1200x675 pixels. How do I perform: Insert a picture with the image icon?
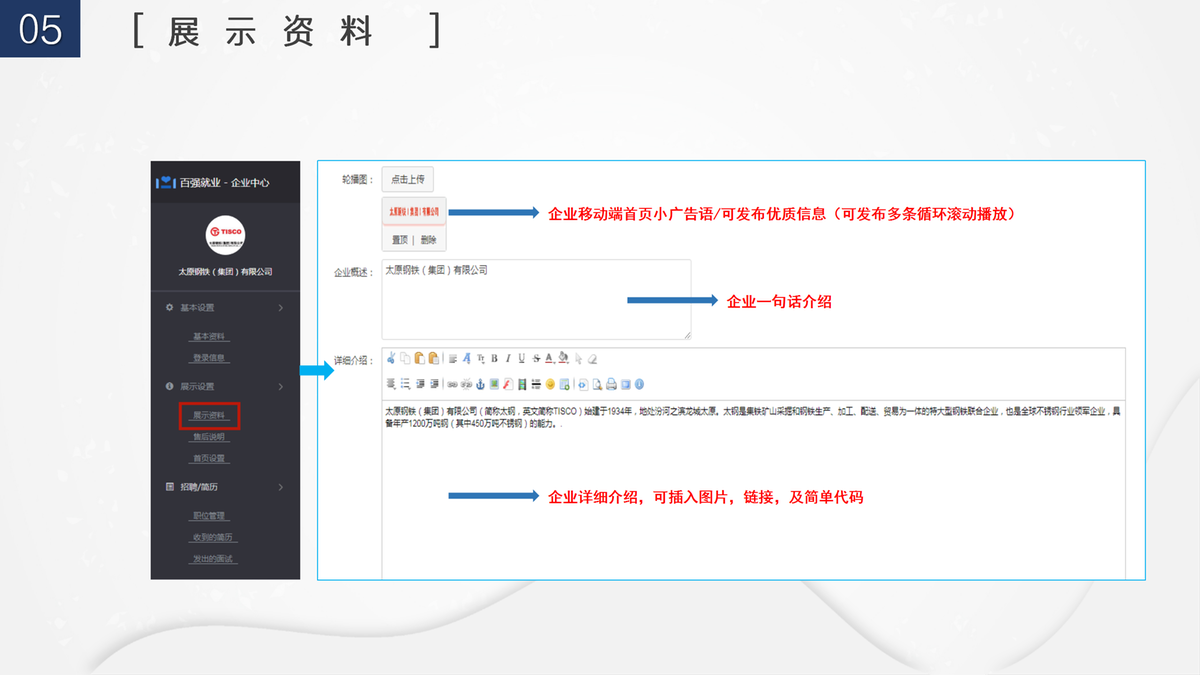[494, 383]
